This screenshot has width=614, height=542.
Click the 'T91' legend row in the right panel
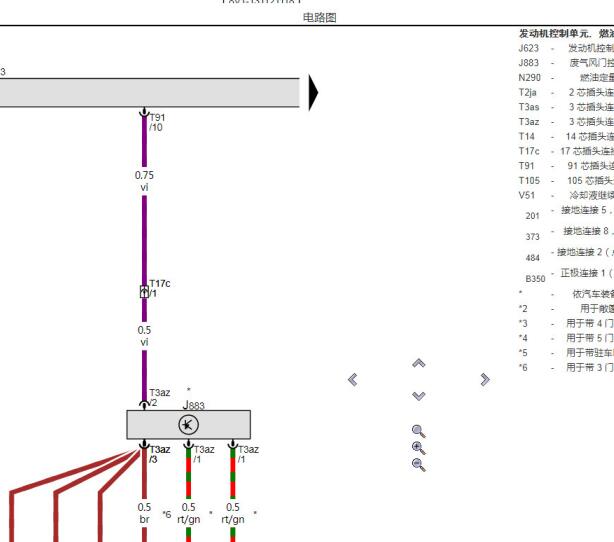click(x=566, y=166)
